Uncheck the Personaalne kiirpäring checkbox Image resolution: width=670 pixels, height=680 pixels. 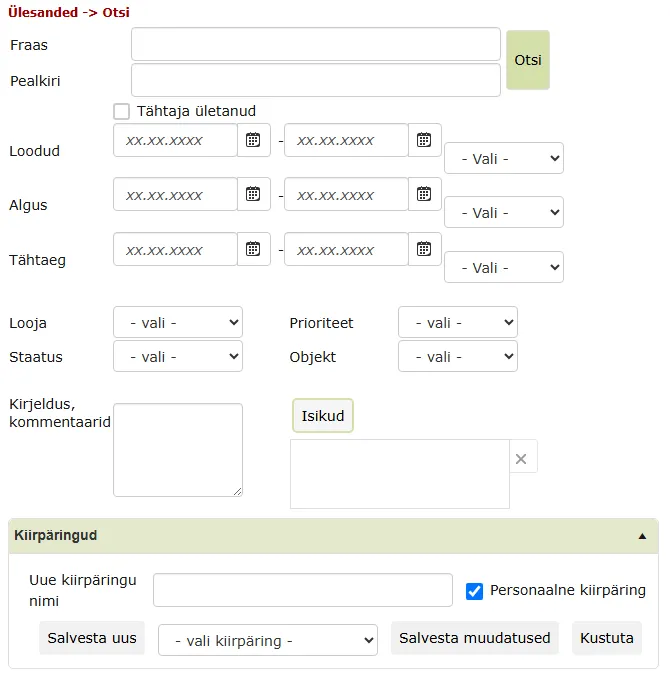point(474,591)
